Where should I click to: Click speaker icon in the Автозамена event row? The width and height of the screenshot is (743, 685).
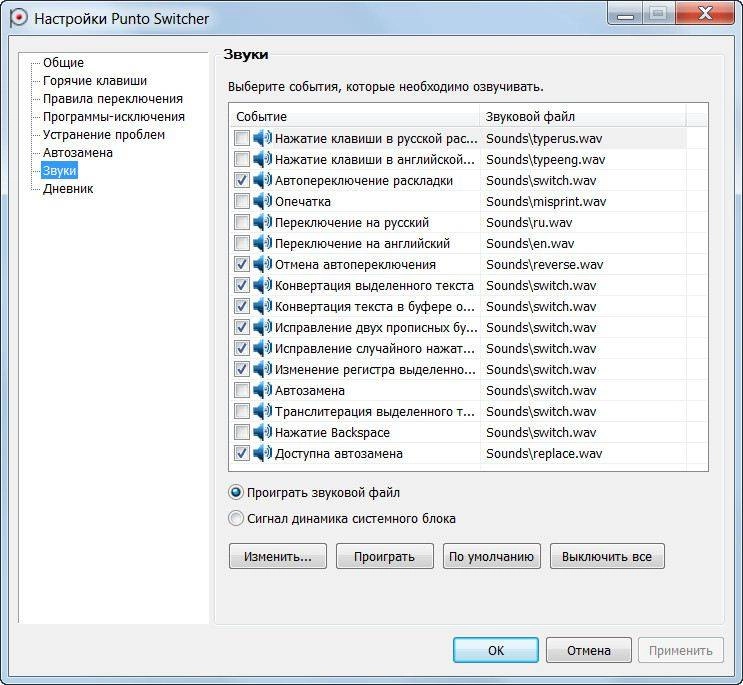point(263,390)
